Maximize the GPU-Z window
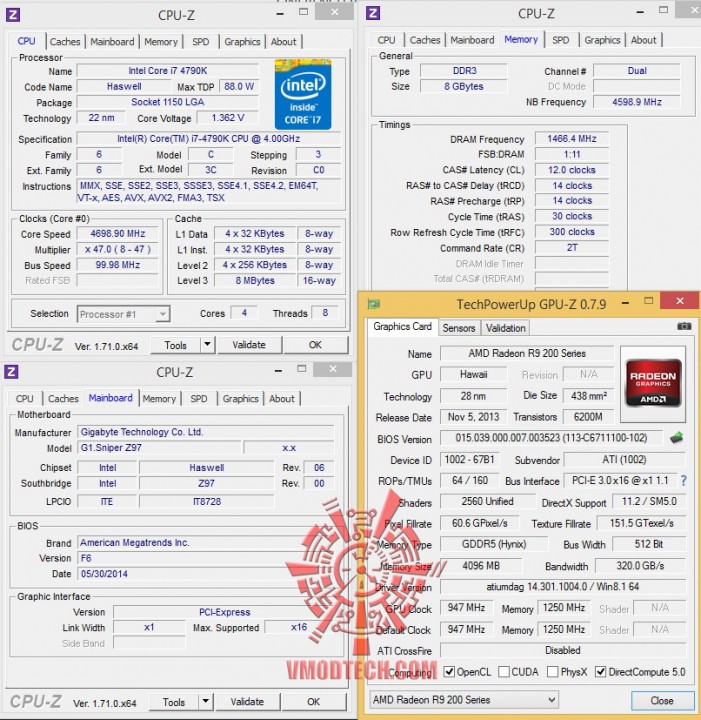 (x=648, y=301)
